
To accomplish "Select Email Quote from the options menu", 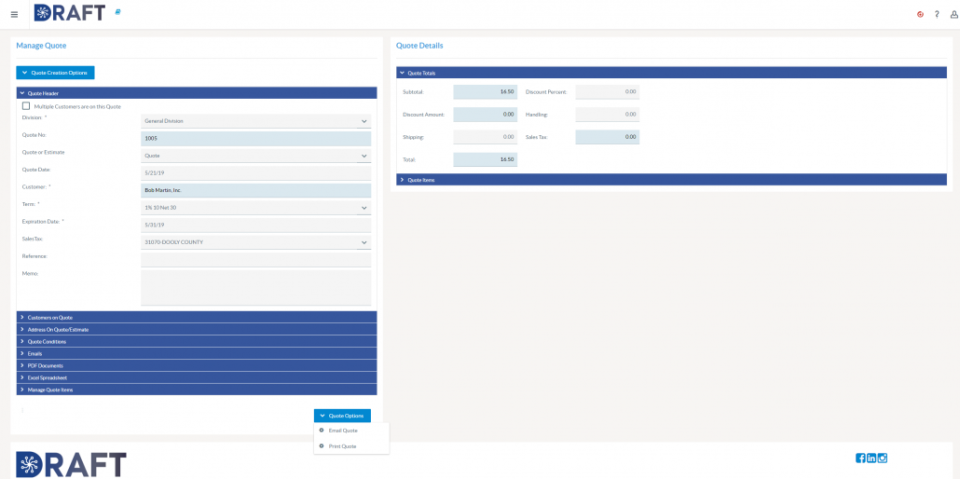I will point(351,431).
